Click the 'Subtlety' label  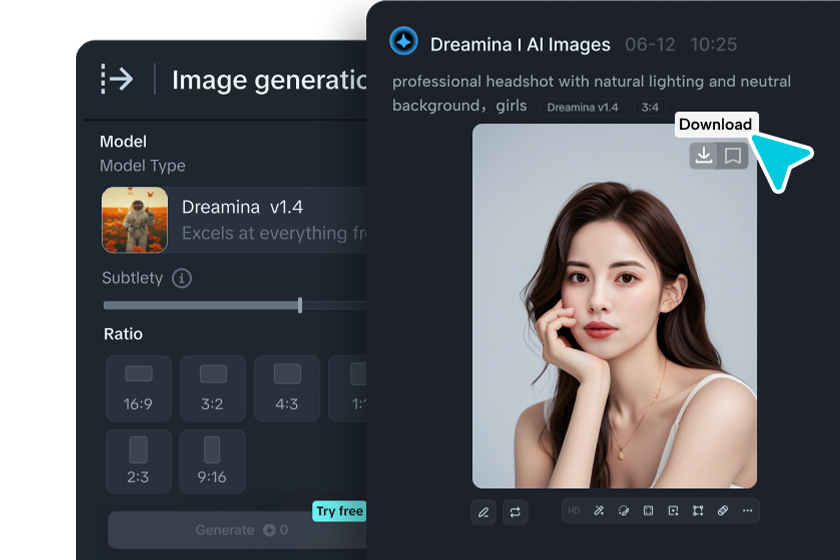[132, 278]
